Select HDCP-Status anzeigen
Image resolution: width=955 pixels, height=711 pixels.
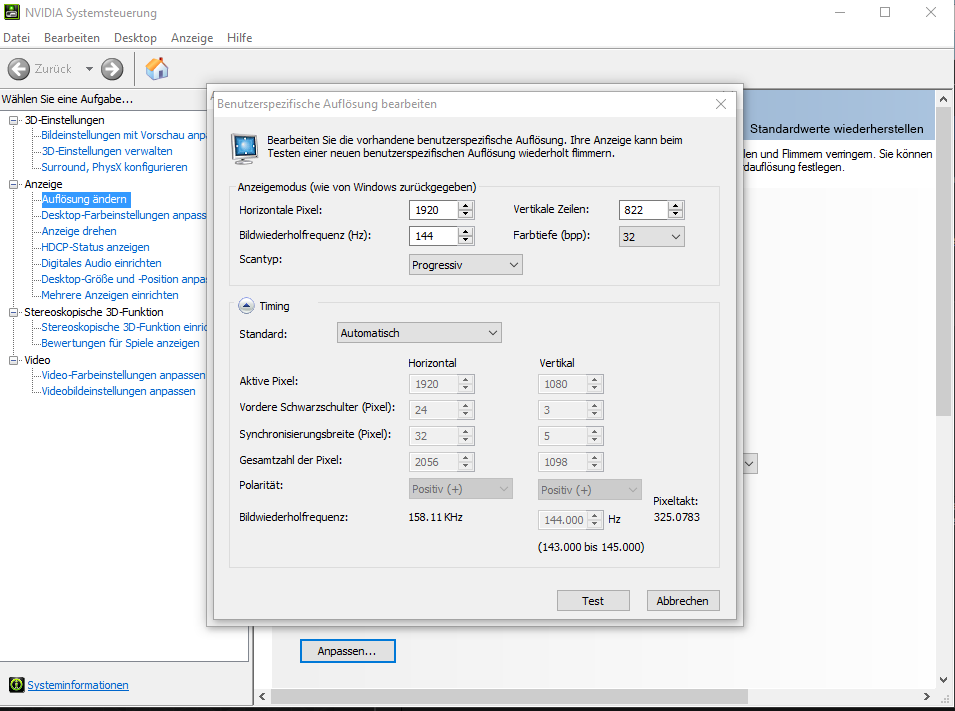pos(95,247)
